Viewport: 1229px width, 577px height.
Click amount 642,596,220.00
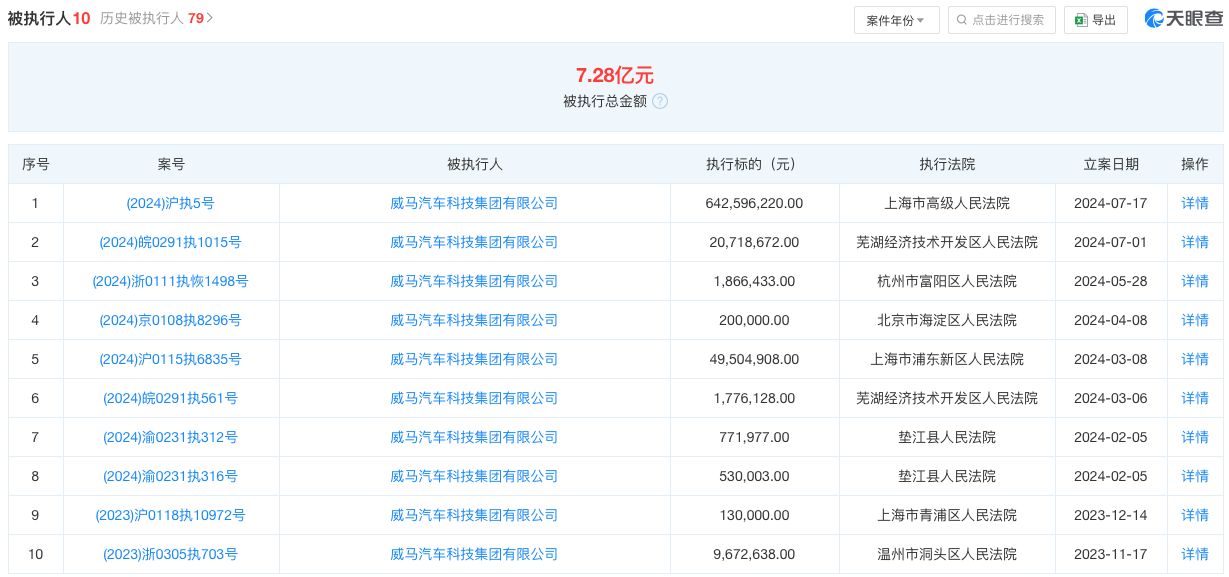coord(754,203)
